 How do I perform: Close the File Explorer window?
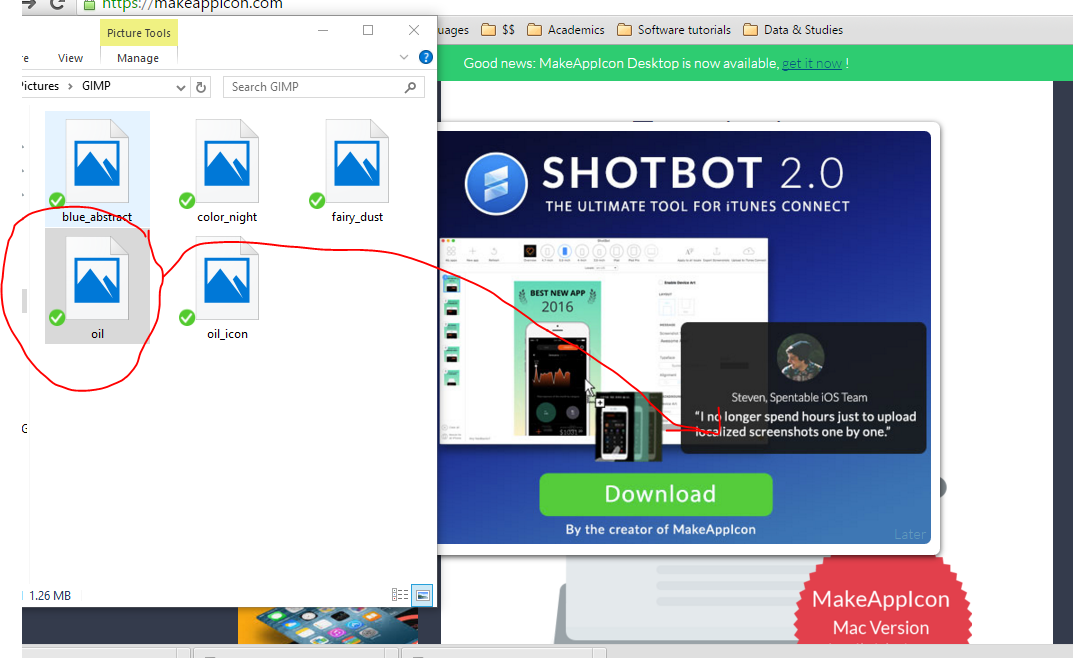point(414,30)
